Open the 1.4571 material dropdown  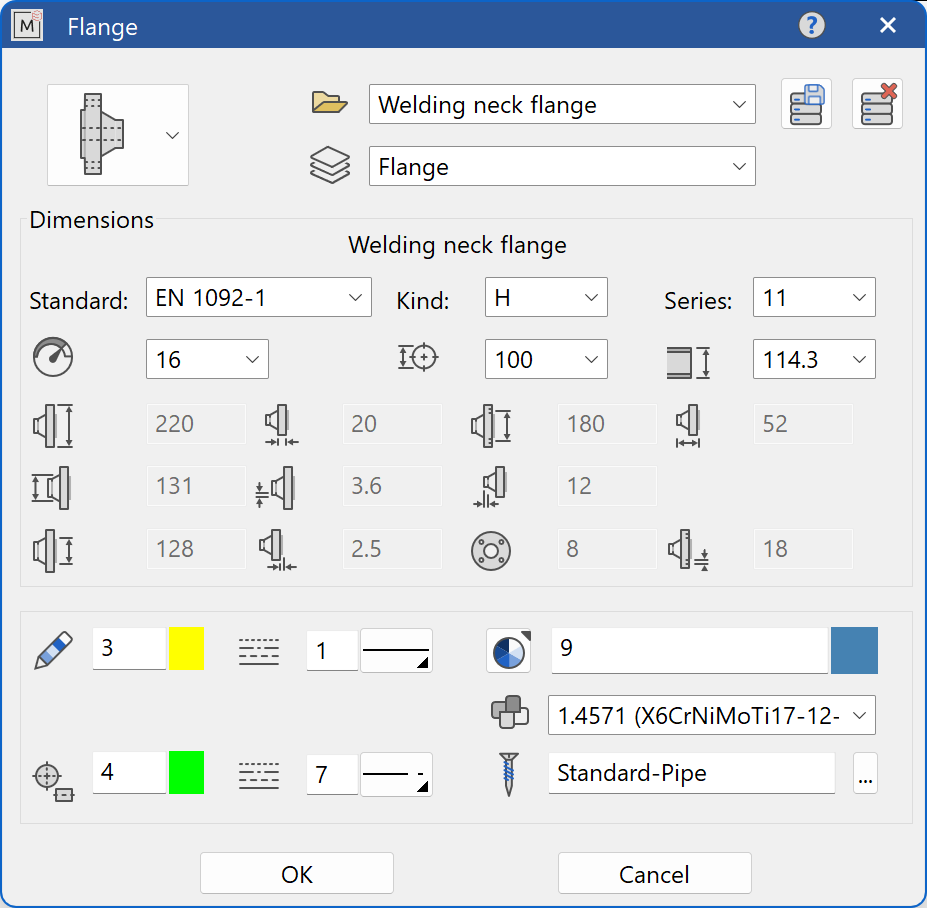coord(712,715)
